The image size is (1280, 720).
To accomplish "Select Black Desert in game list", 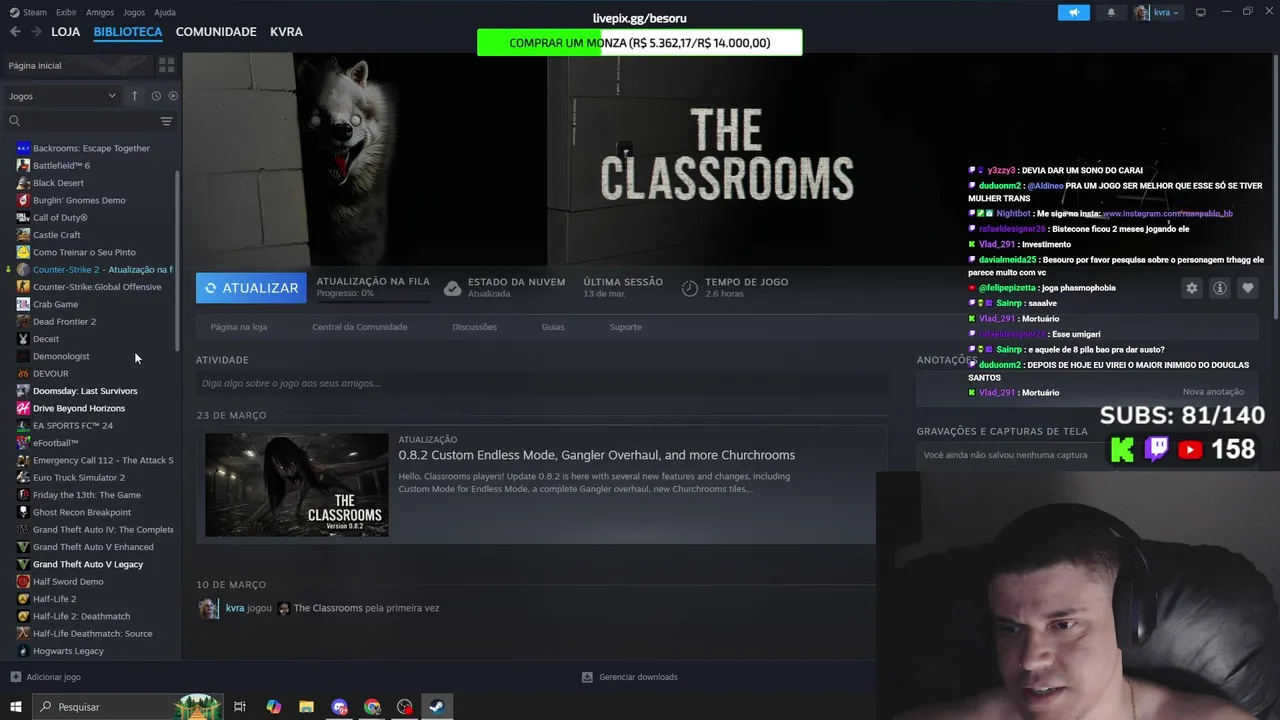I will tap(58, 183).
